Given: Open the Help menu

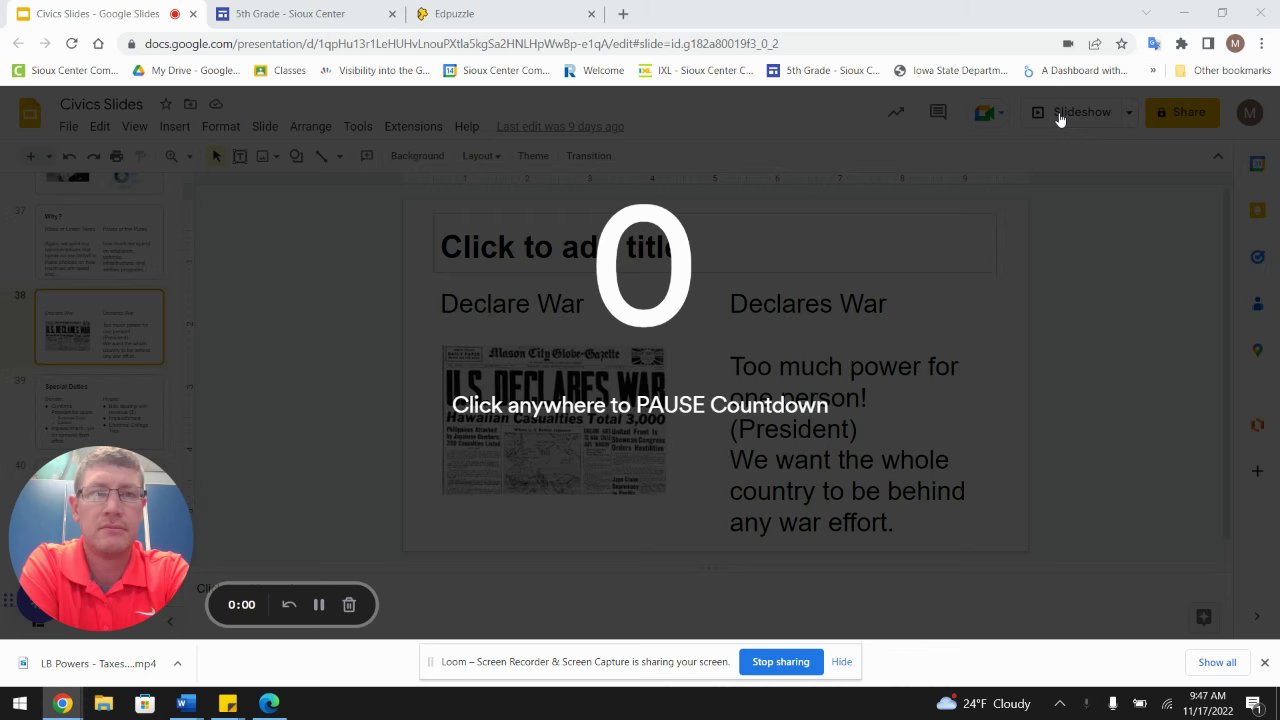Looking at the screenshot, I should pos(467,127).
